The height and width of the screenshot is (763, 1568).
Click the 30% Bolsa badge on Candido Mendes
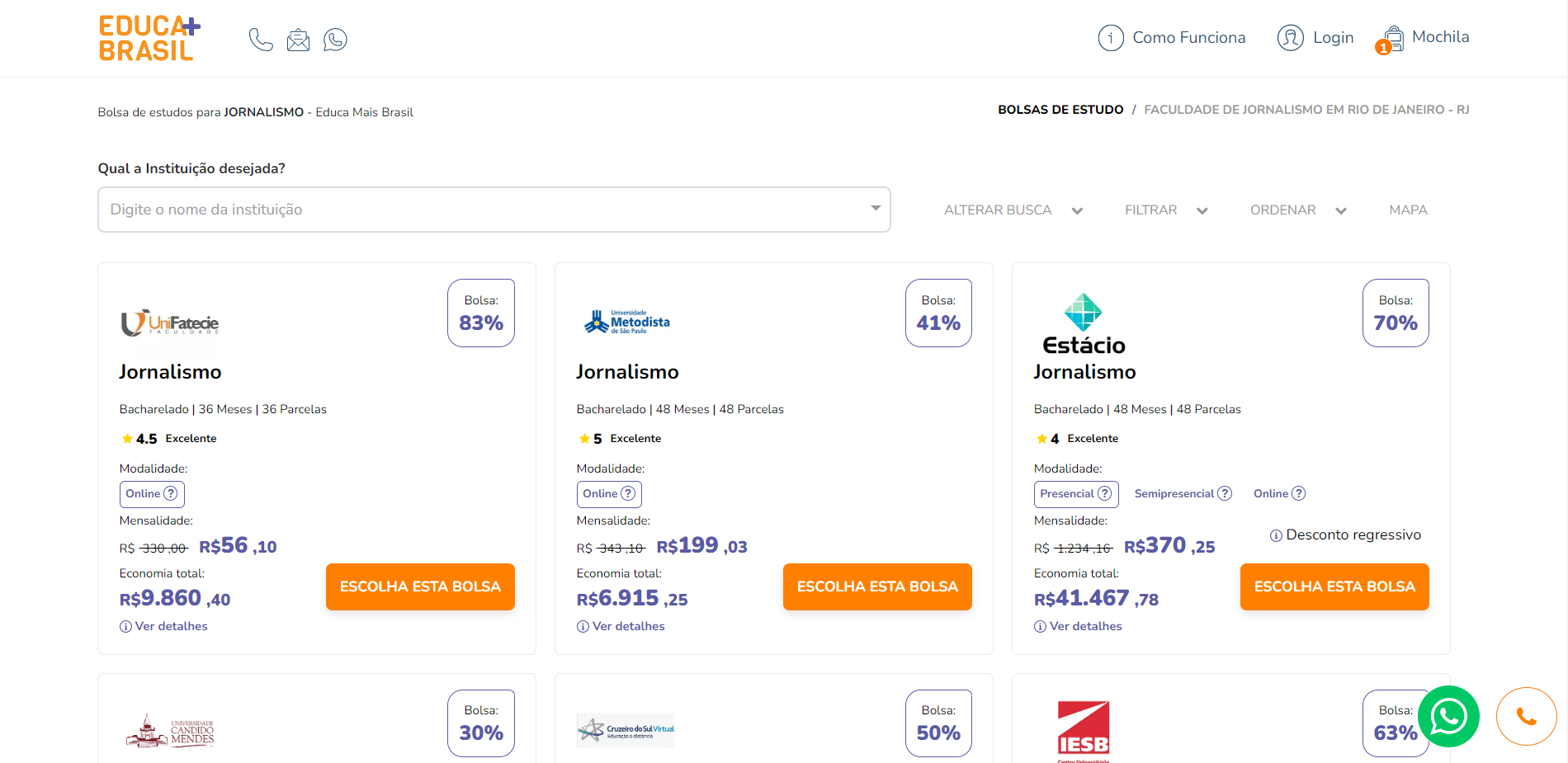pos(481,723)
